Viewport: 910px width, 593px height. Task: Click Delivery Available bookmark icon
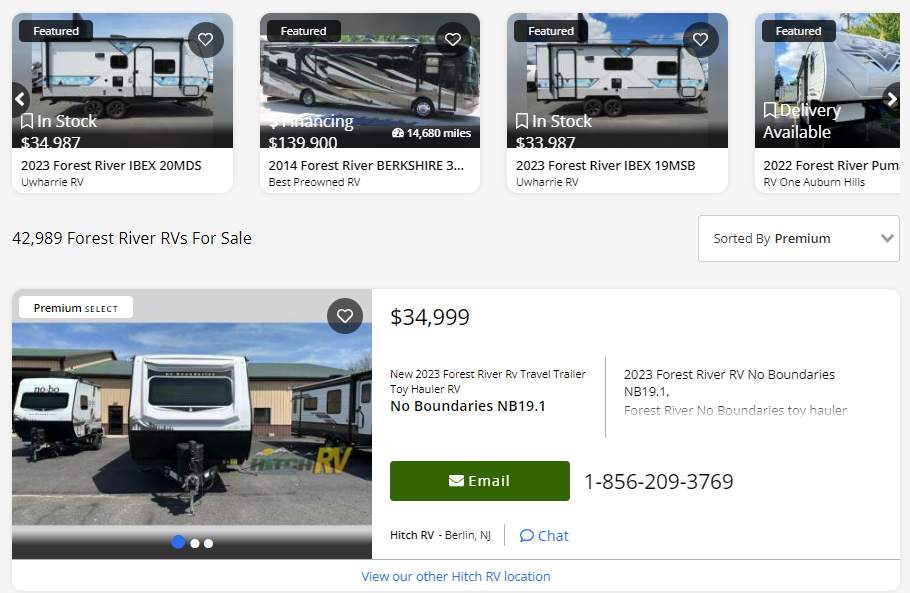770,110
